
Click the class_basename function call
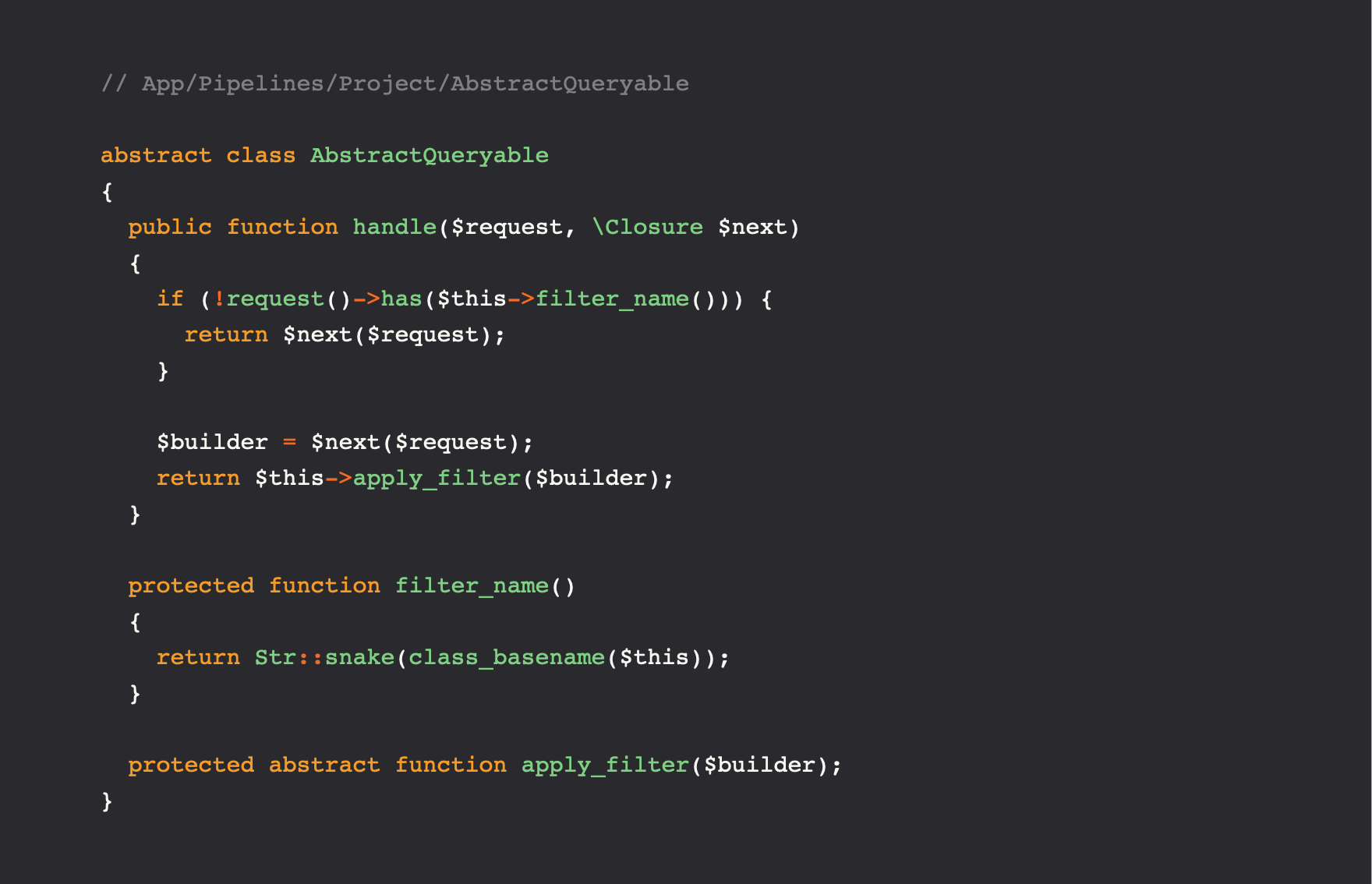507,657
